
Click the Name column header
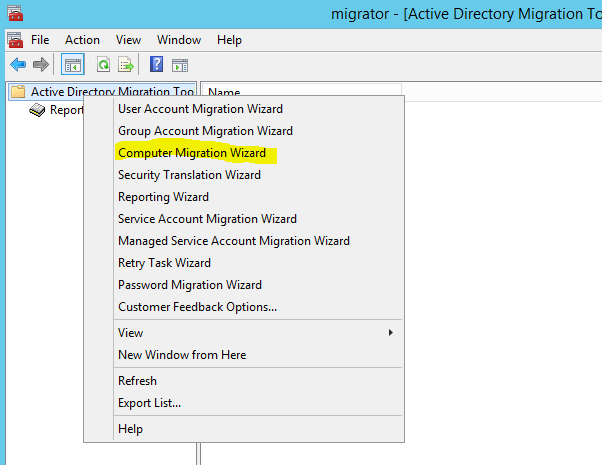(x=224, y=93)
